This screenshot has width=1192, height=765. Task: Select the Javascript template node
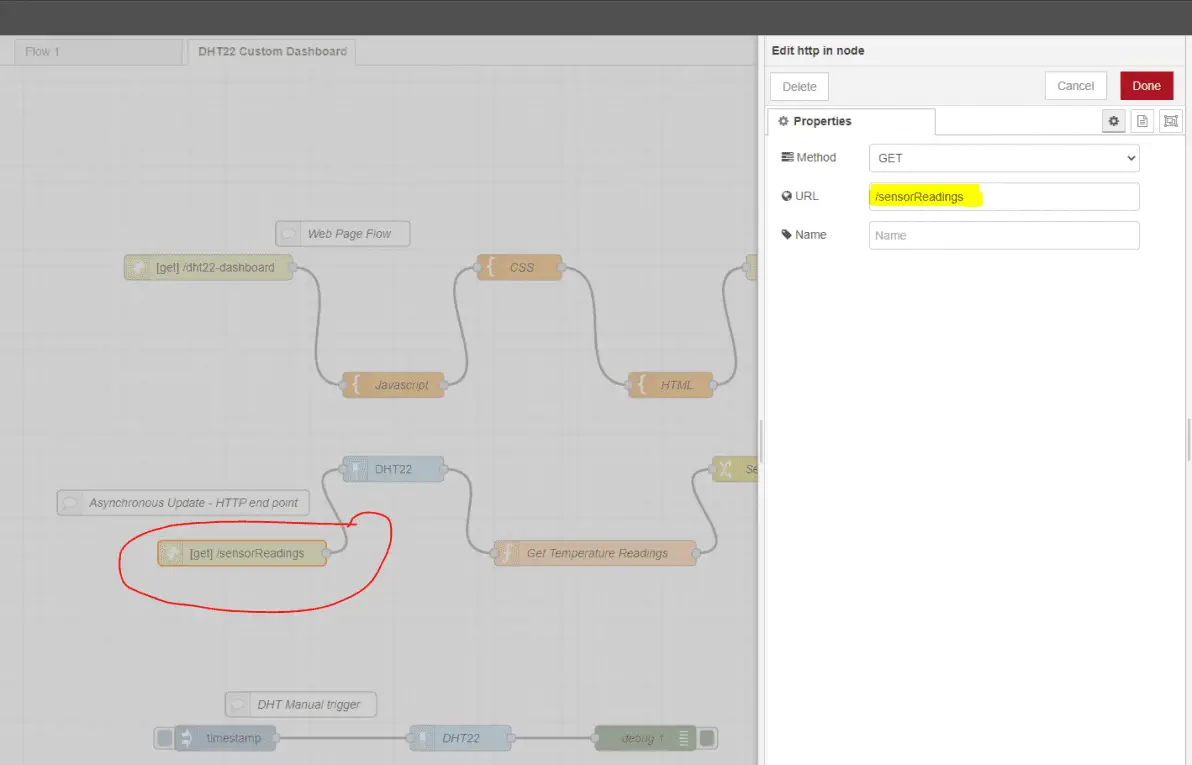[x=393, y=385]
